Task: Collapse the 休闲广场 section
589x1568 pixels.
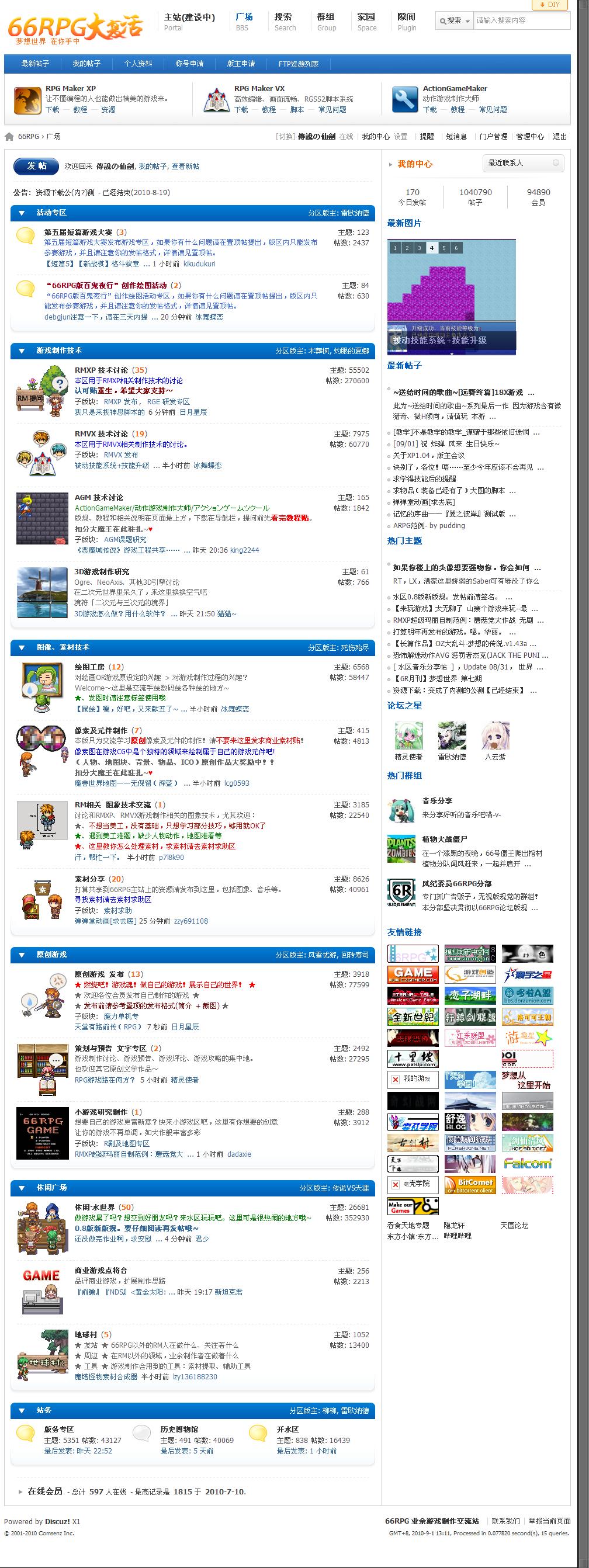Action: click(x=22, y=1188)
